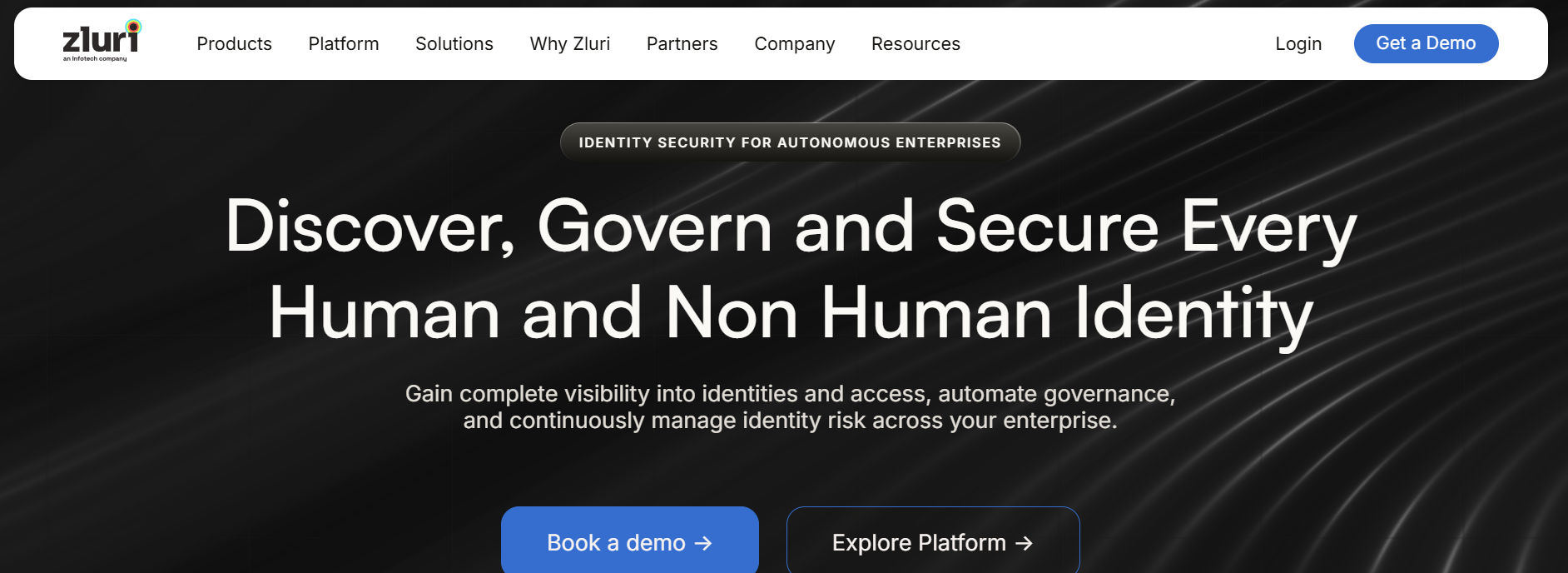Screen dimensions: 1568x573
Task: Open the Platform menu
Action: click(344, 44)
